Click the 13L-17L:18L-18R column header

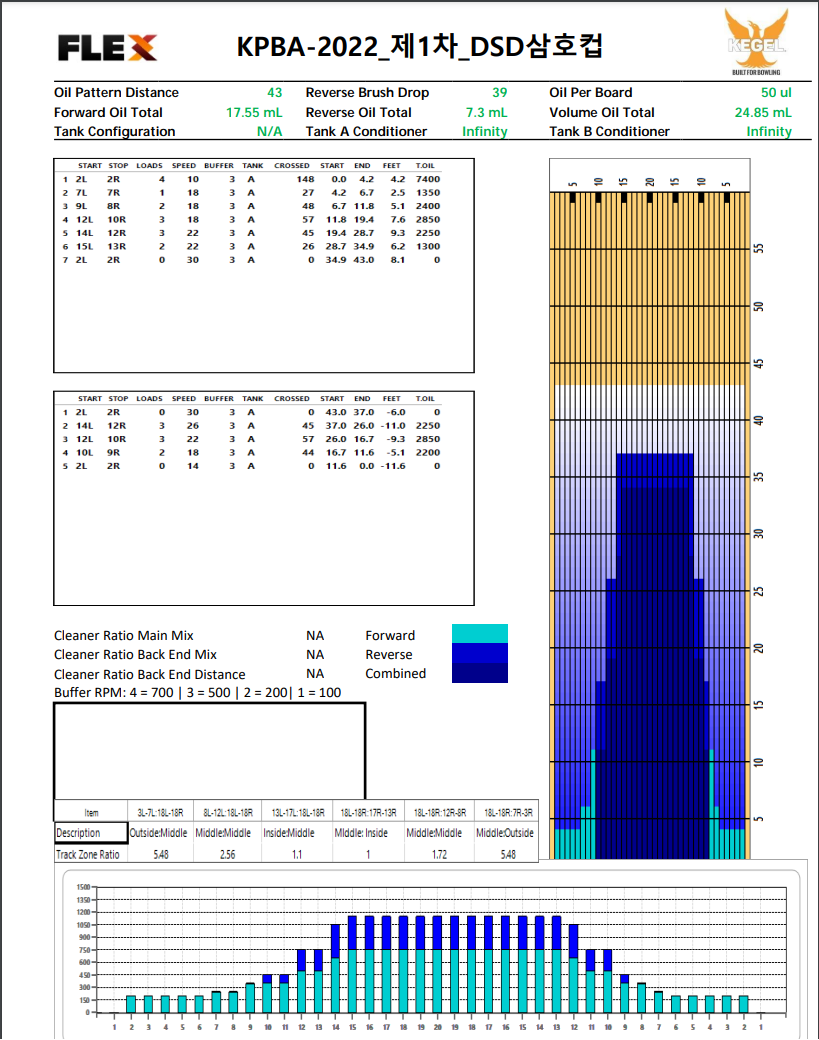pos(298,812)
